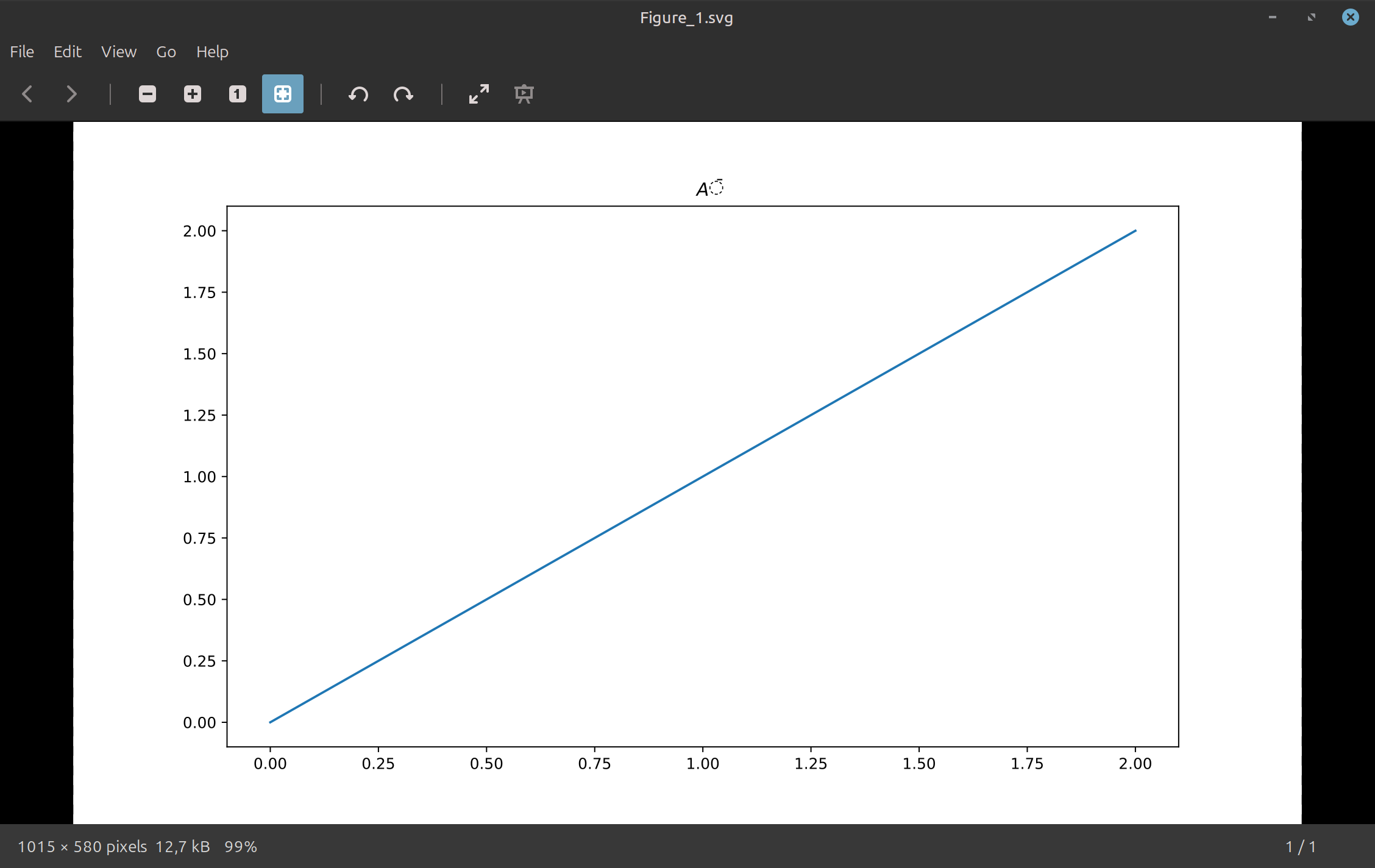Toggle the best fit zoom button
The height and width of the screenshot is (868, 1375).
[x=283, y=94]
